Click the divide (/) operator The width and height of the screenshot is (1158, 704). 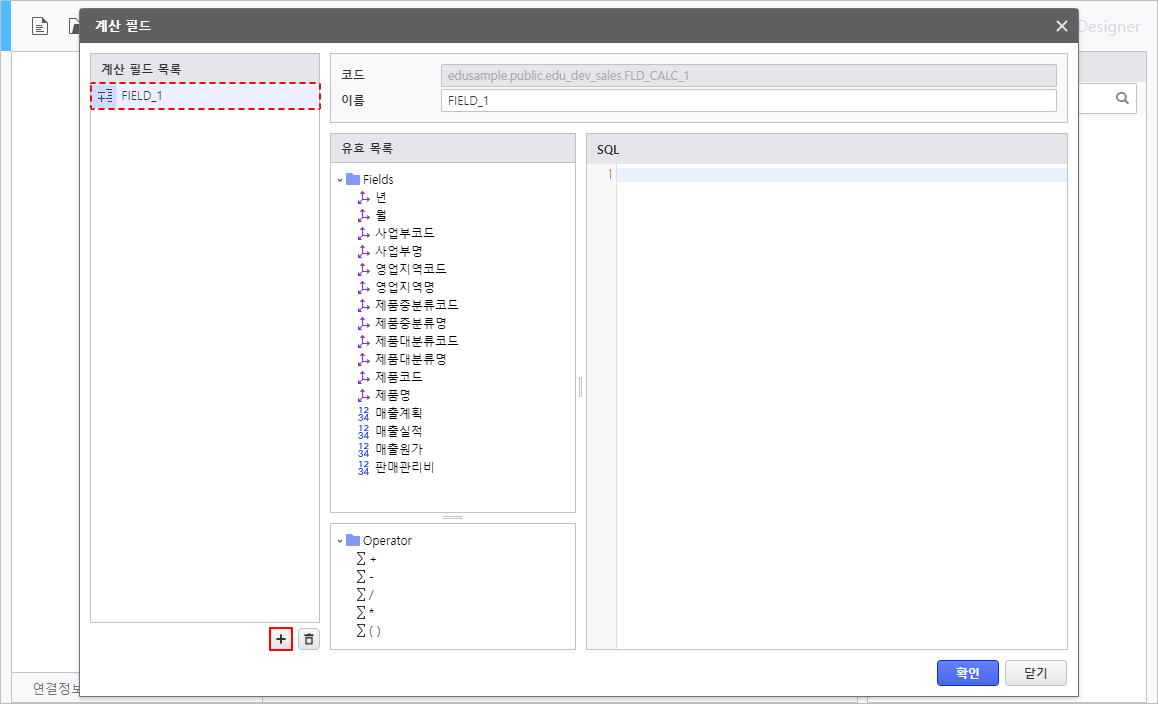pyautogui.click(x=365, y=595)
